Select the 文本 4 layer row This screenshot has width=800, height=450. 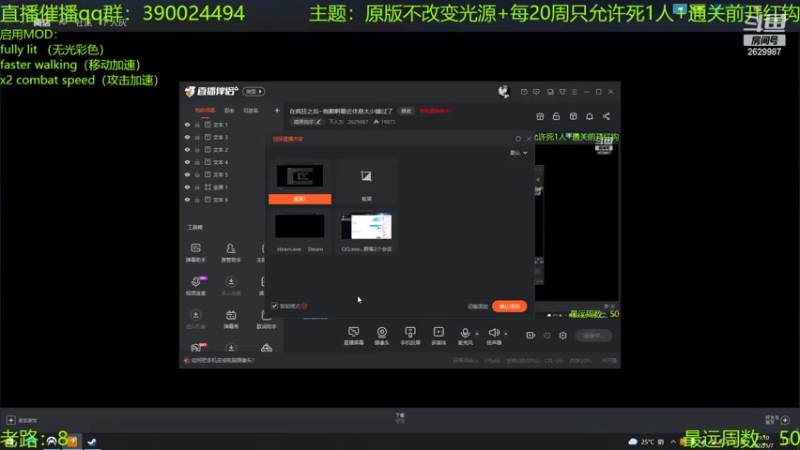pyautogui.click(x=223, y=162)
